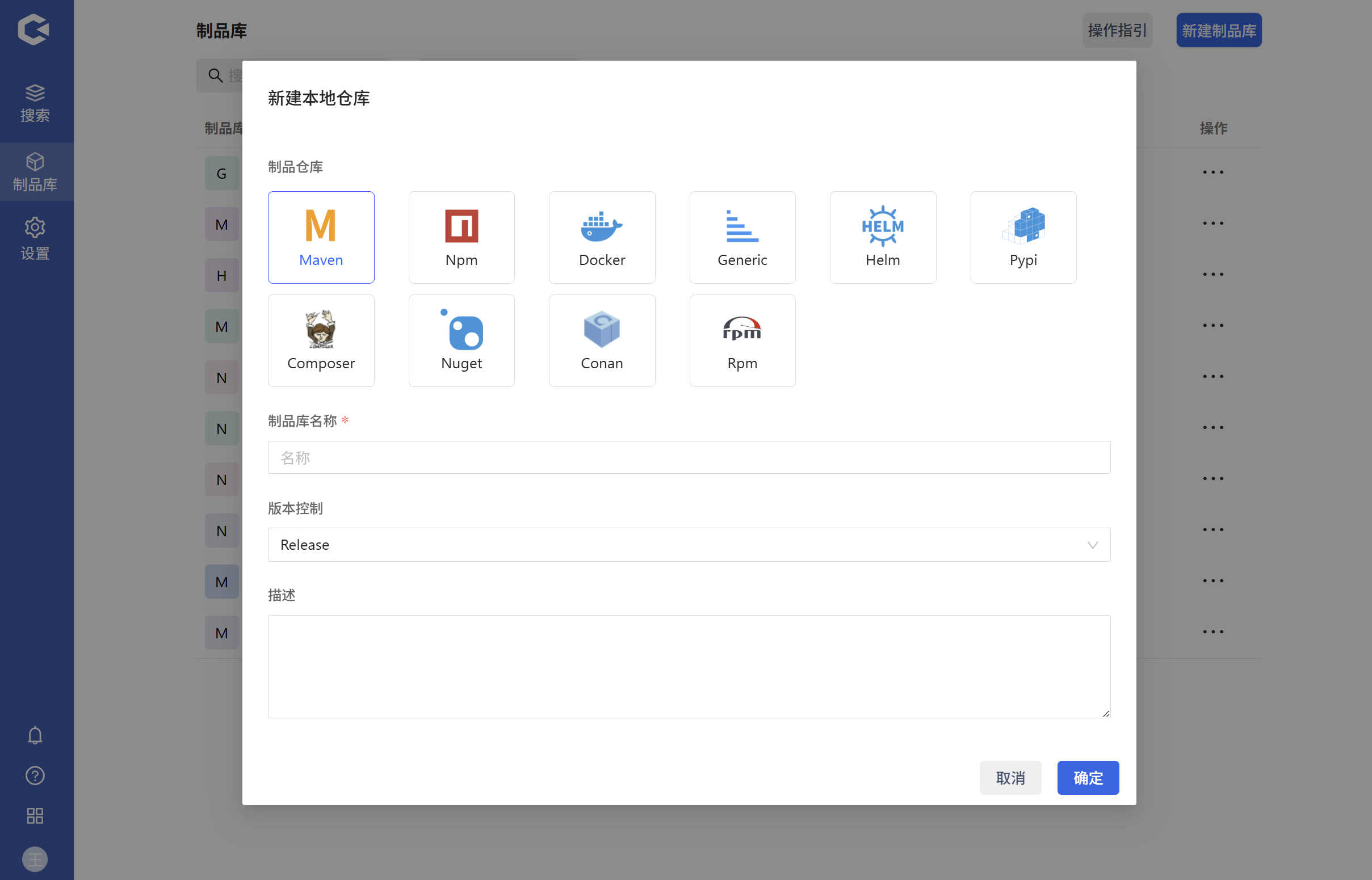Screen dimensions: 1372x880
Task: Select the Nuget repository type
Action: pos(461,340)
